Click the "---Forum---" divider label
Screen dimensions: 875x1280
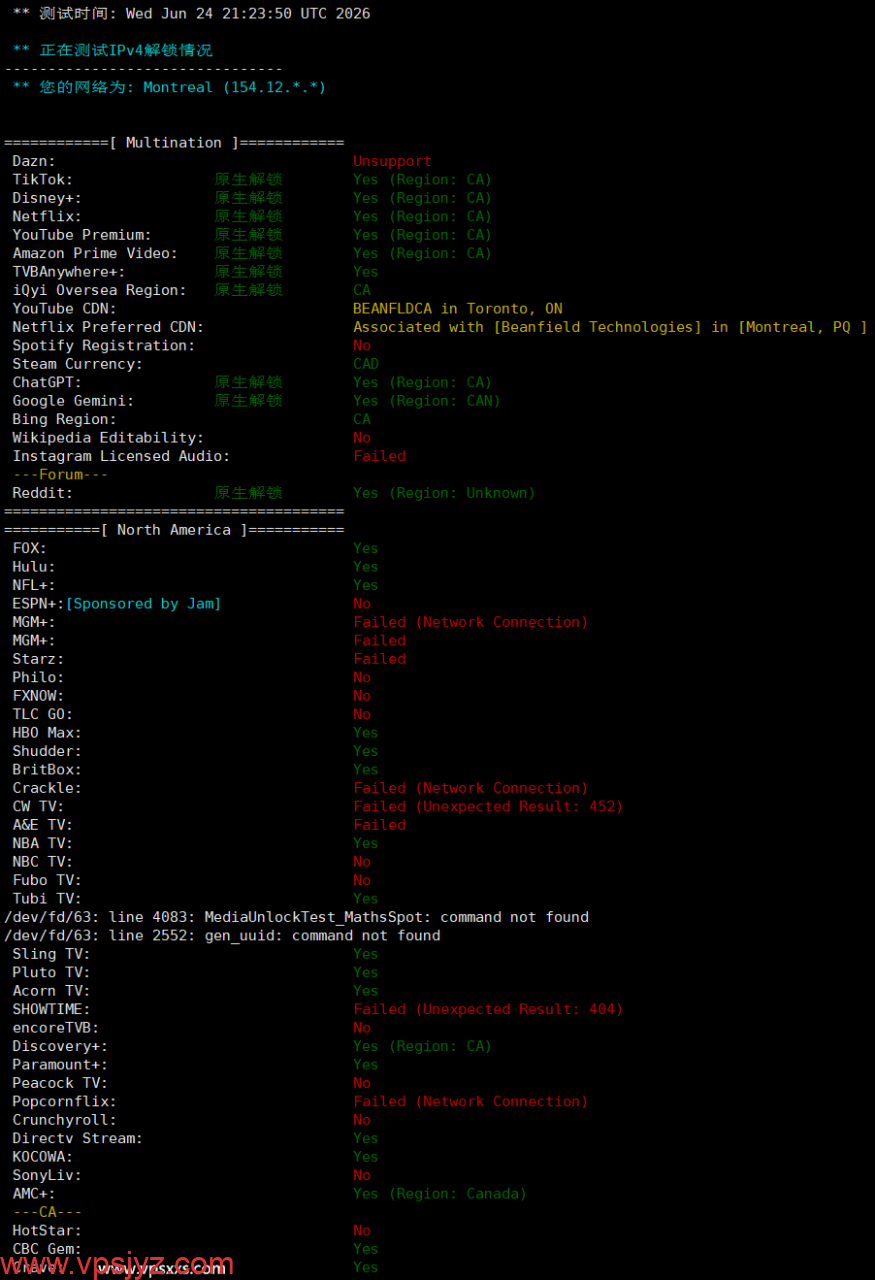[60, 475]
